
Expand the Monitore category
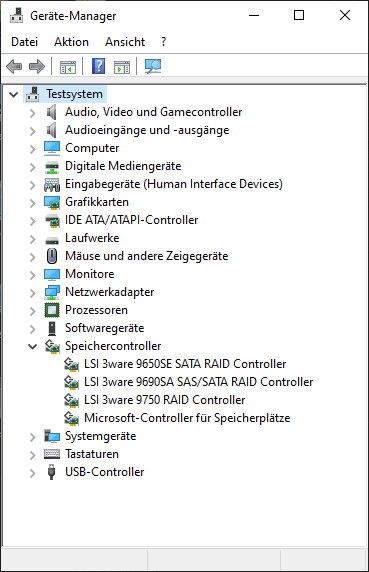click(33, 275)
